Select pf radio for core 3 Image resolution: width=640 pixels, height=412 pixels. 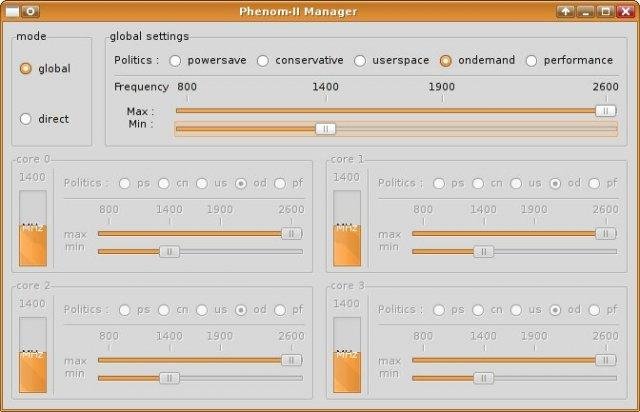pyautogui.click(x=594, y=310)
